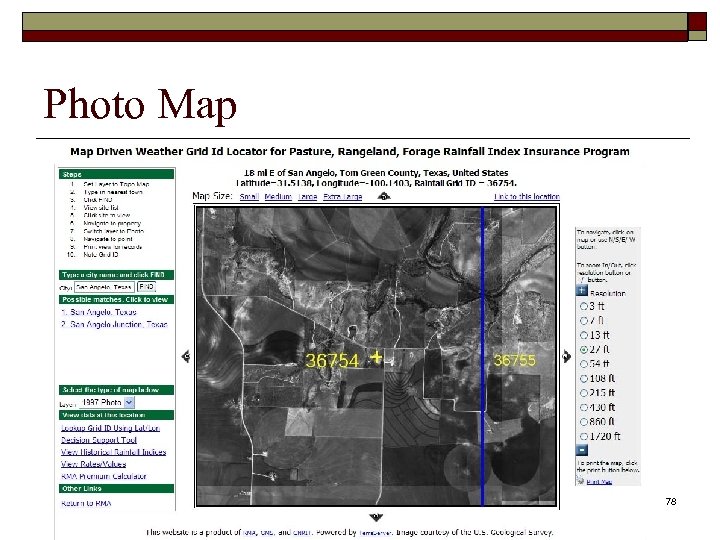The height and width of the screenshot is (540, 720).
Task: Open View Historical Rainfall Indices
Action: 113,452
